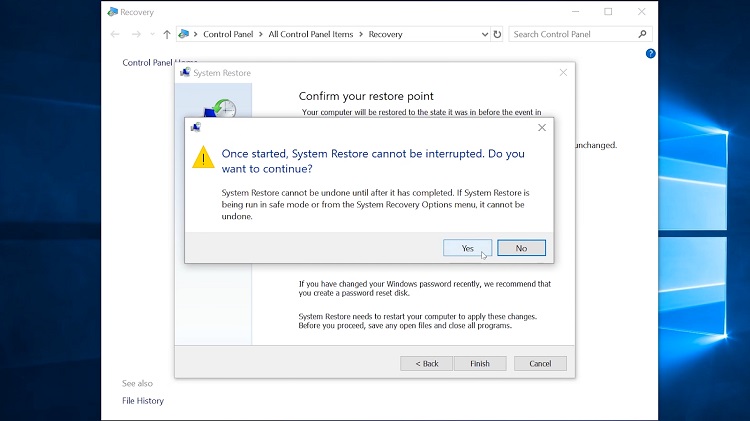Open recent locations dropdown arrow
750x421 pixels.
152,34
